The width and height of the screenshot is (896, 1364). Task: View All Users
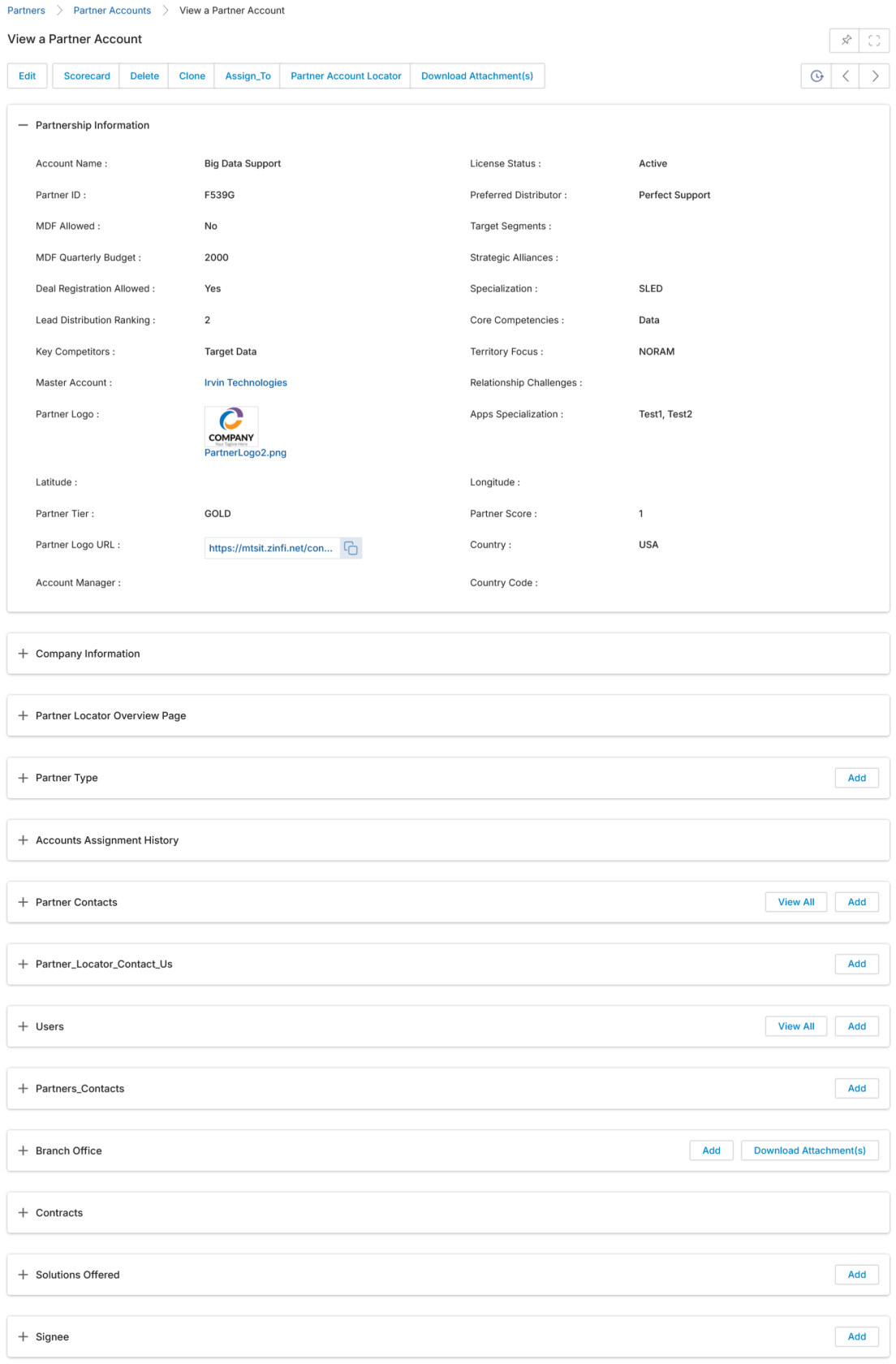point(796,1026)
